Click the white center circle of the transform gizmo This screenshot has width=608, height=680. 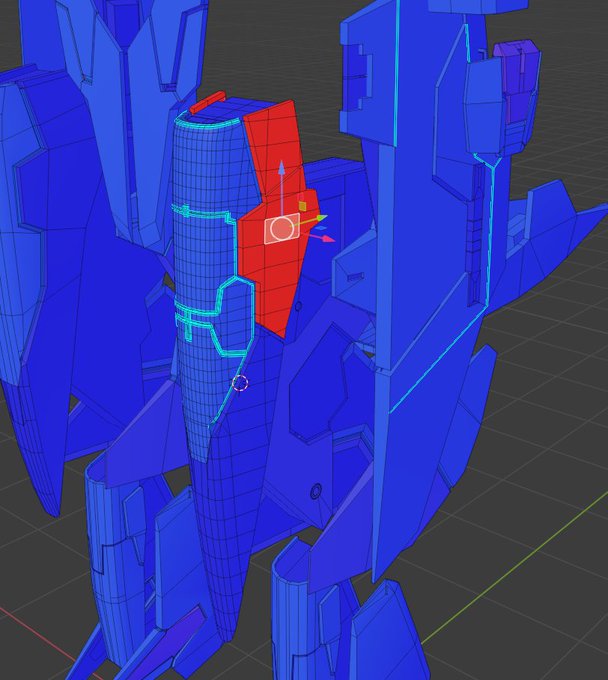coord(281,229)
